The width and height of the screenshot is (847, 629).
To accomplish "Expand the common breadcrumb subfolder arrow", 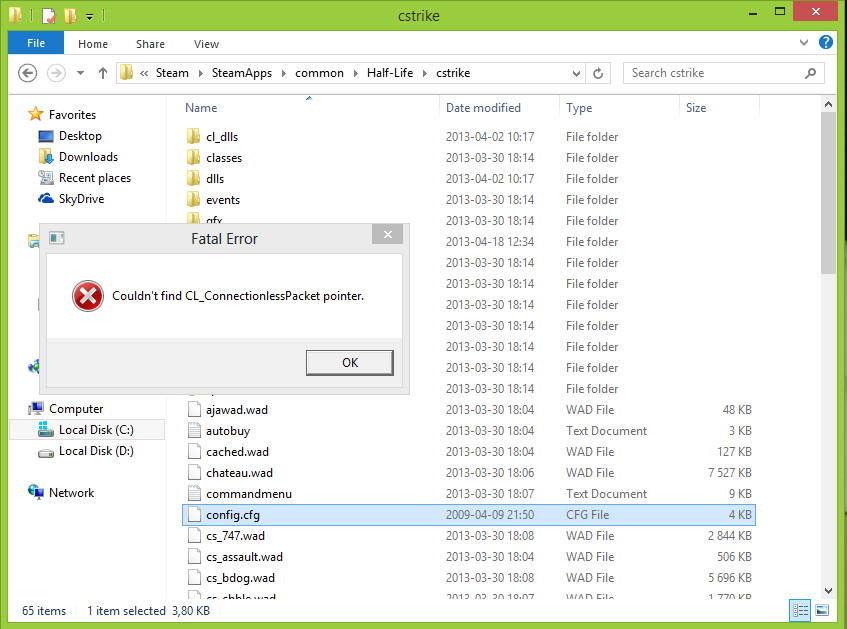I will tap(355, 73).
